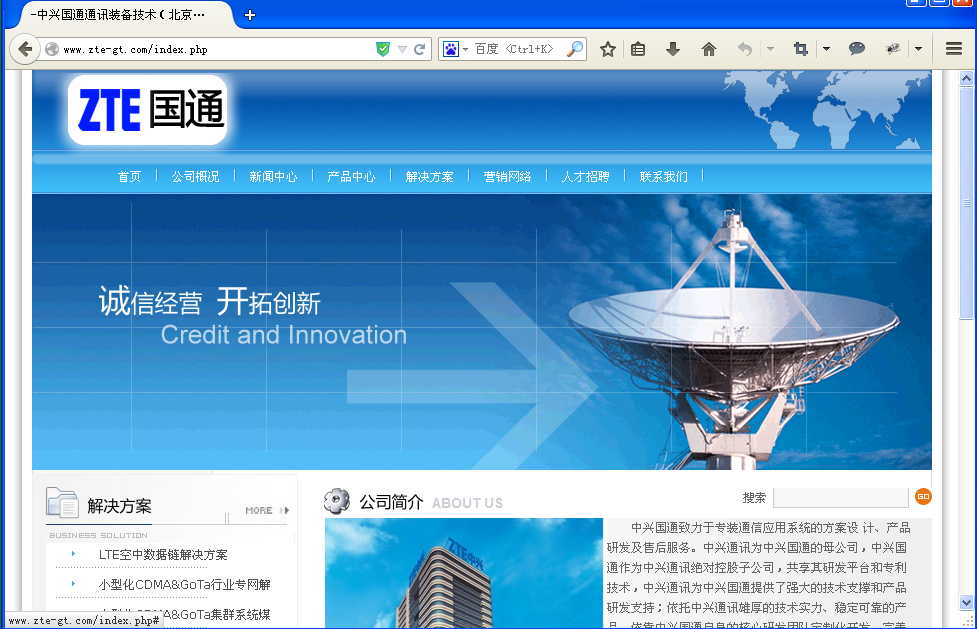Click the magnifying glass search icon
The image size is (977, 629).
click(x=575, y=49)
